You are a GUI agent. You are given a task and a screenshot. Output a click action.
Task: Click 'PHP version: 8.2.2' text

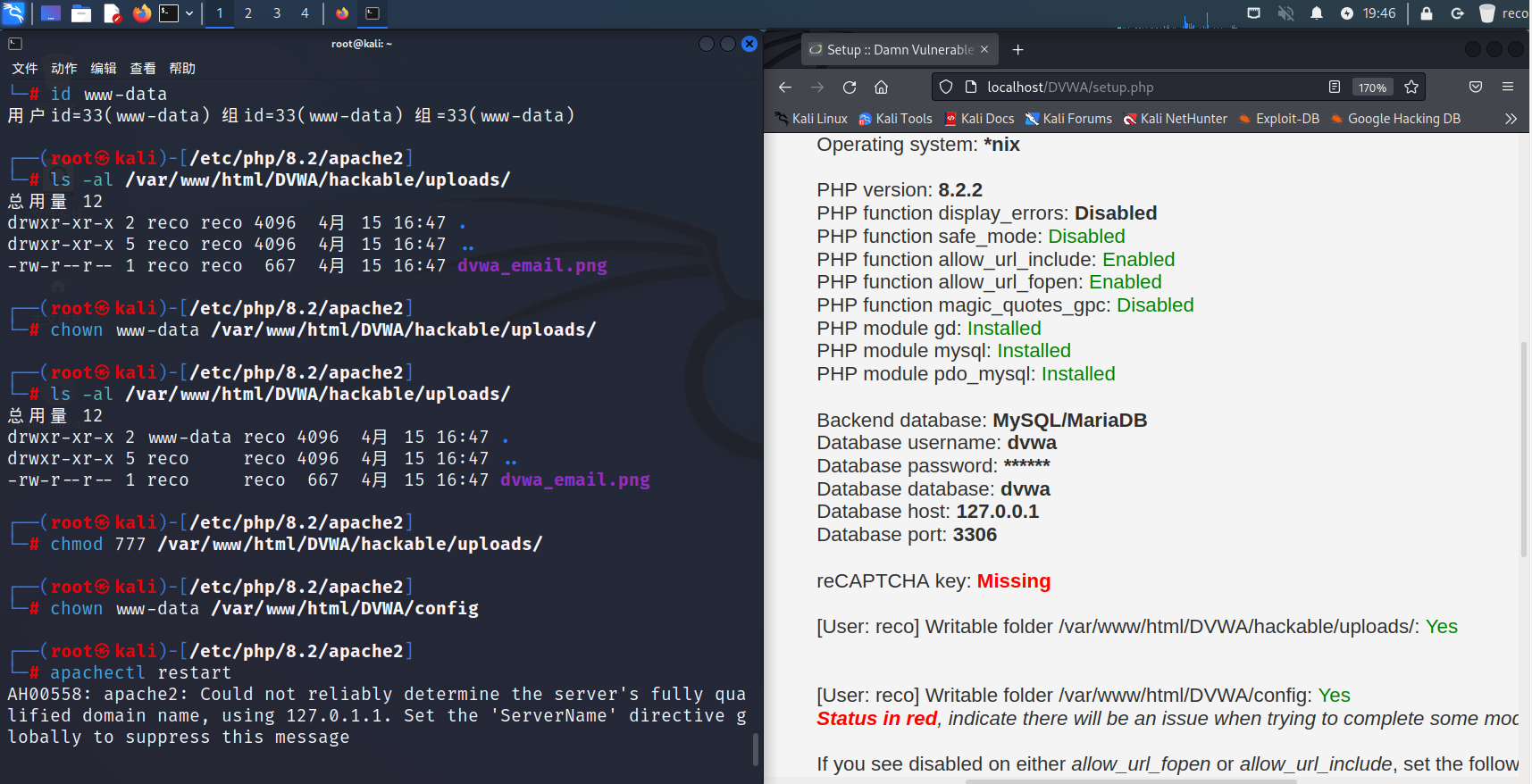coord(900,190)
